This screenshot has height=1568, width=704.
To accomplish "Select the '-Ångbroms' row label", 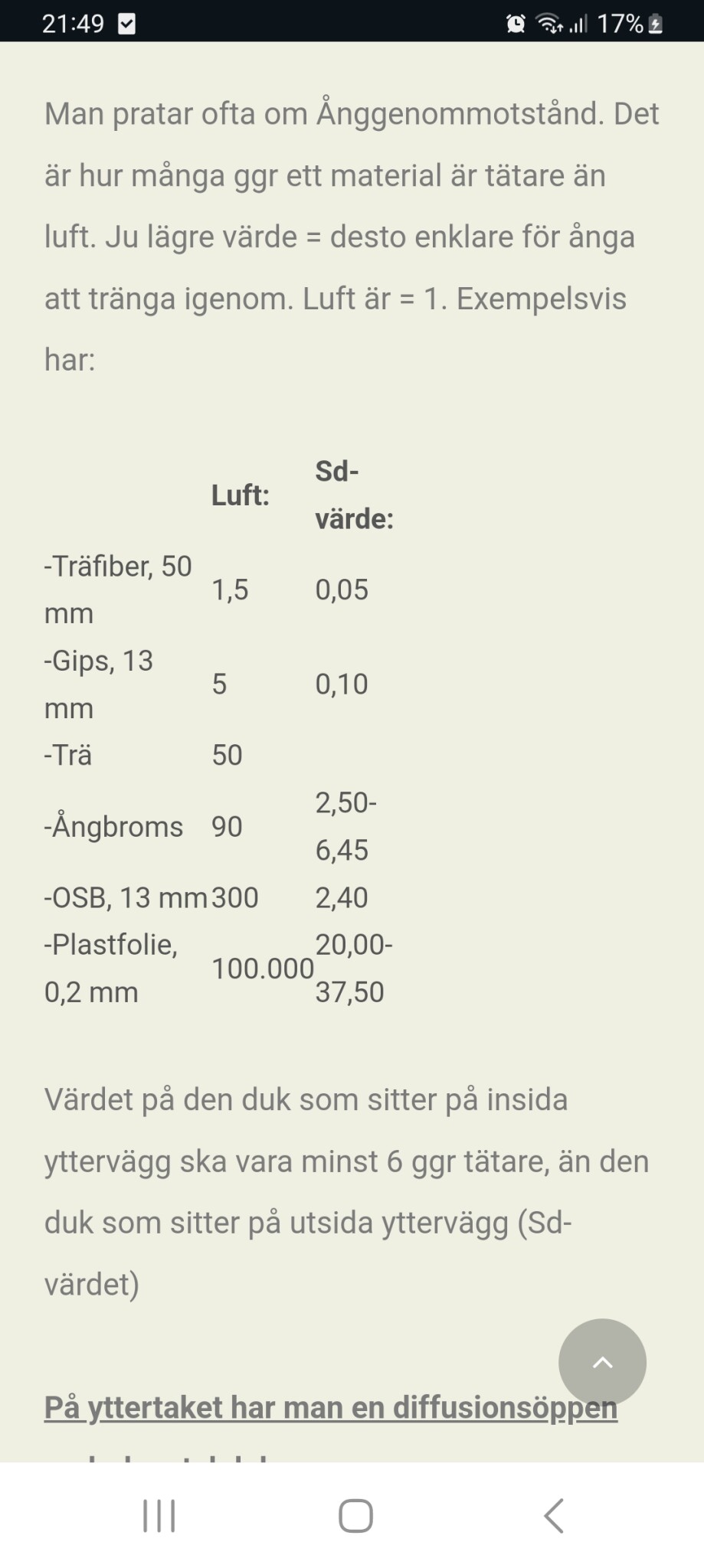I will (x=114, y=827).
